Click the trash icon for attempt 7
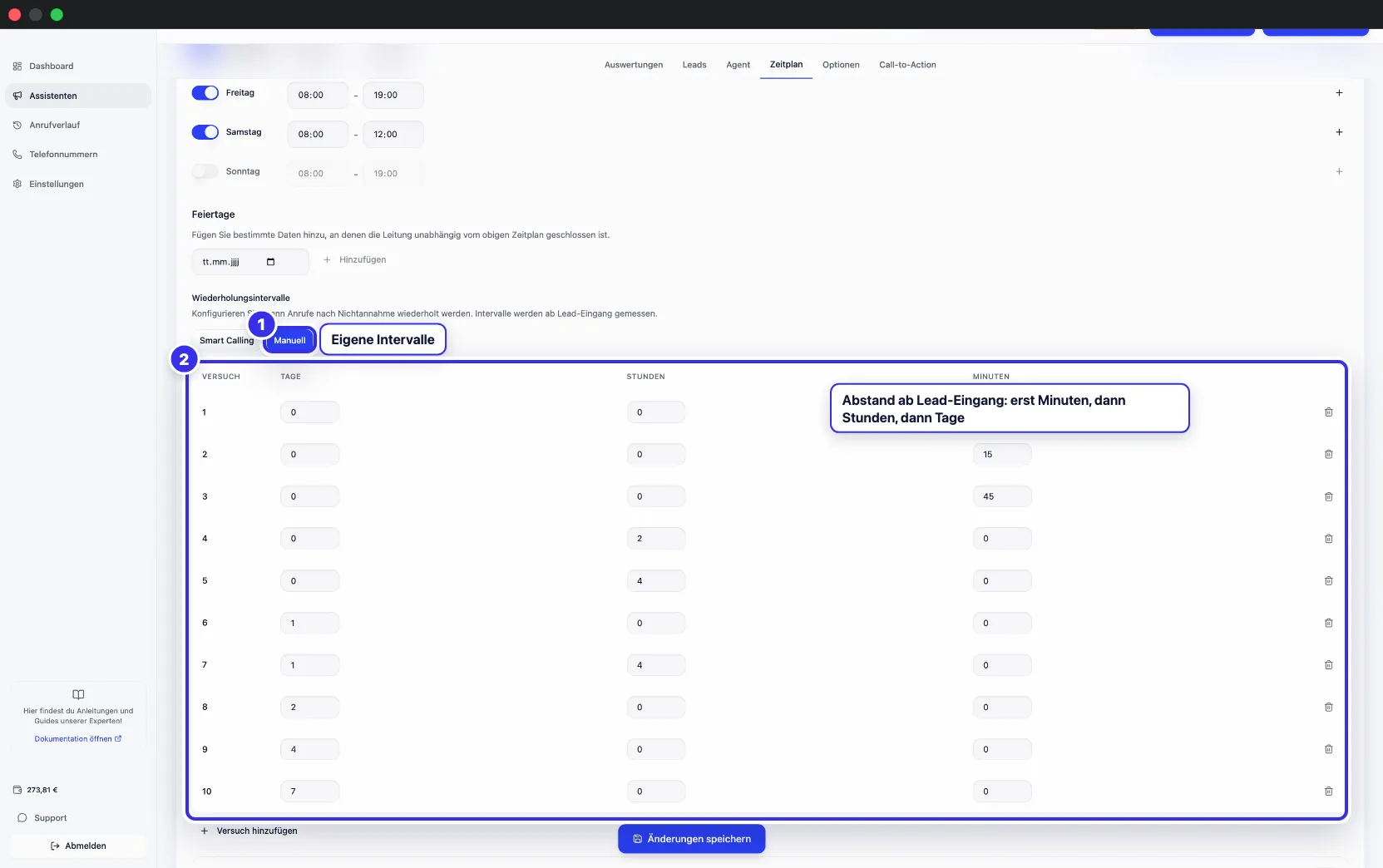 point(1328,665)
